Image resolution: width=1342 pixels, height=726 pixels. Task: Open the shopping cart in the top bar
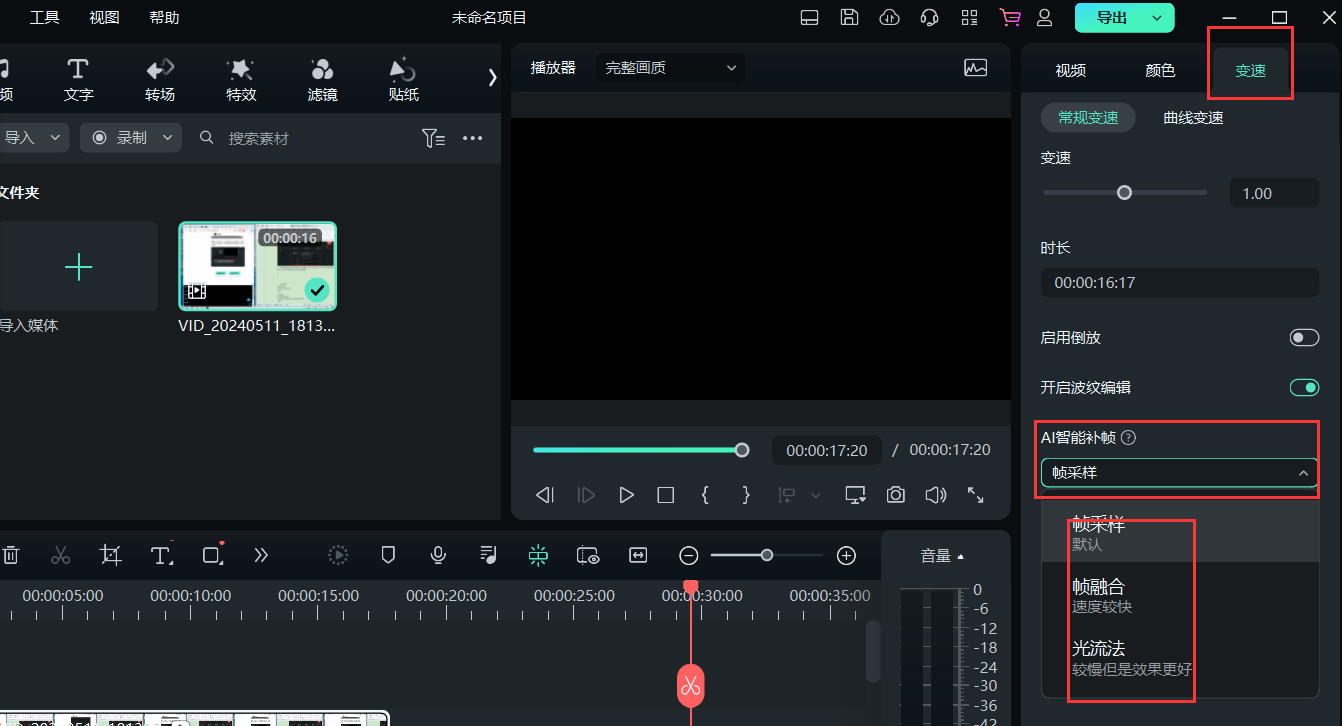[x=1009, y=17]
